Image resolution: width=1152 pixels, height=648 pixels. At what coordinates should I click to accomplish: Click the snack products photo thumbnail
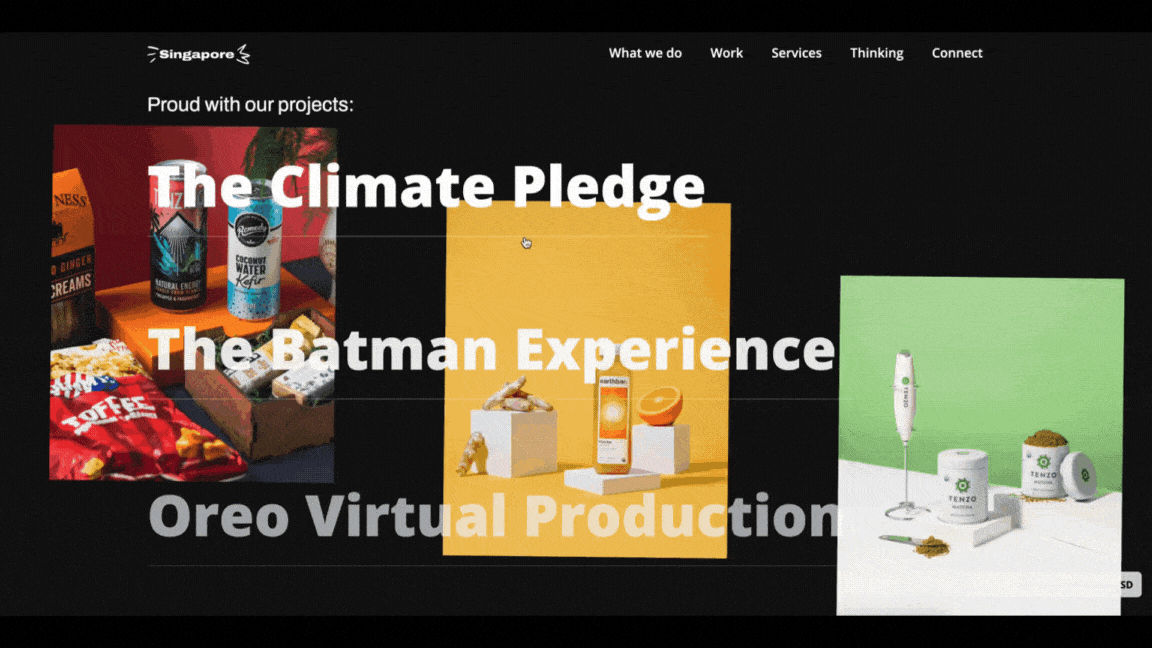coord(192,303)
